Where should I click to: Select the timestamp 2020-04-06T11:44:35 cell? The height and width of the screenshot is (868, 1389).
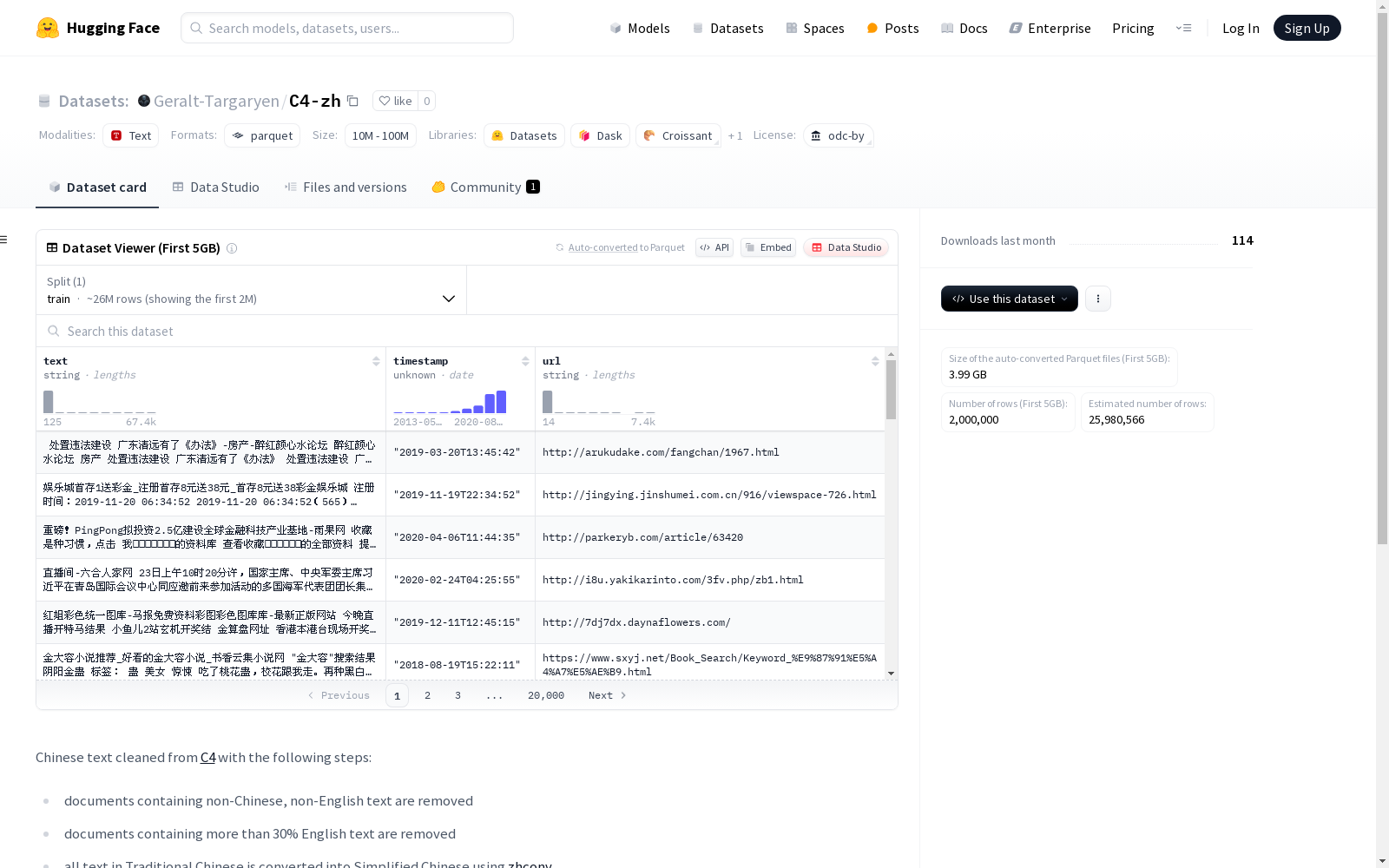460,537
